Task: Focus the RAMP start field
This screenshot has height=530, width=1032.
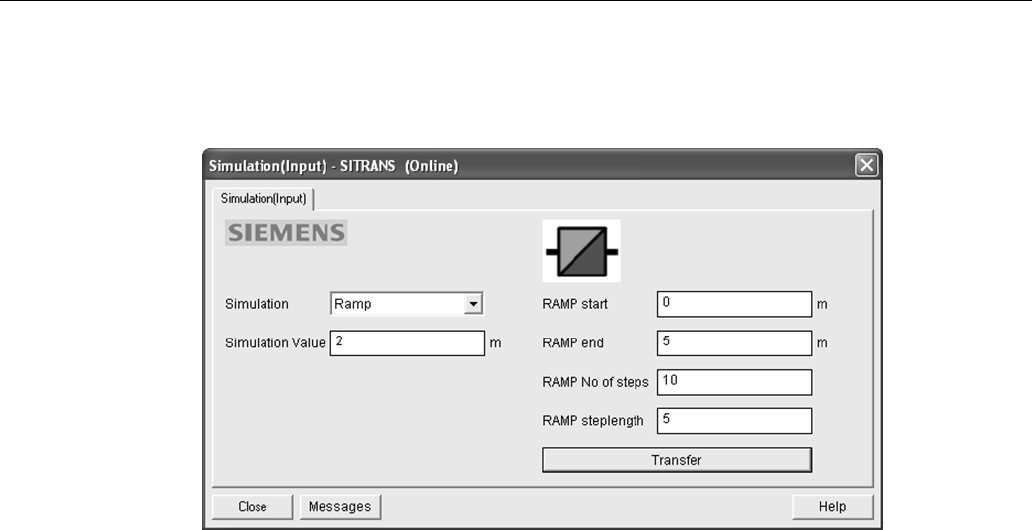Action: point(734,304)
